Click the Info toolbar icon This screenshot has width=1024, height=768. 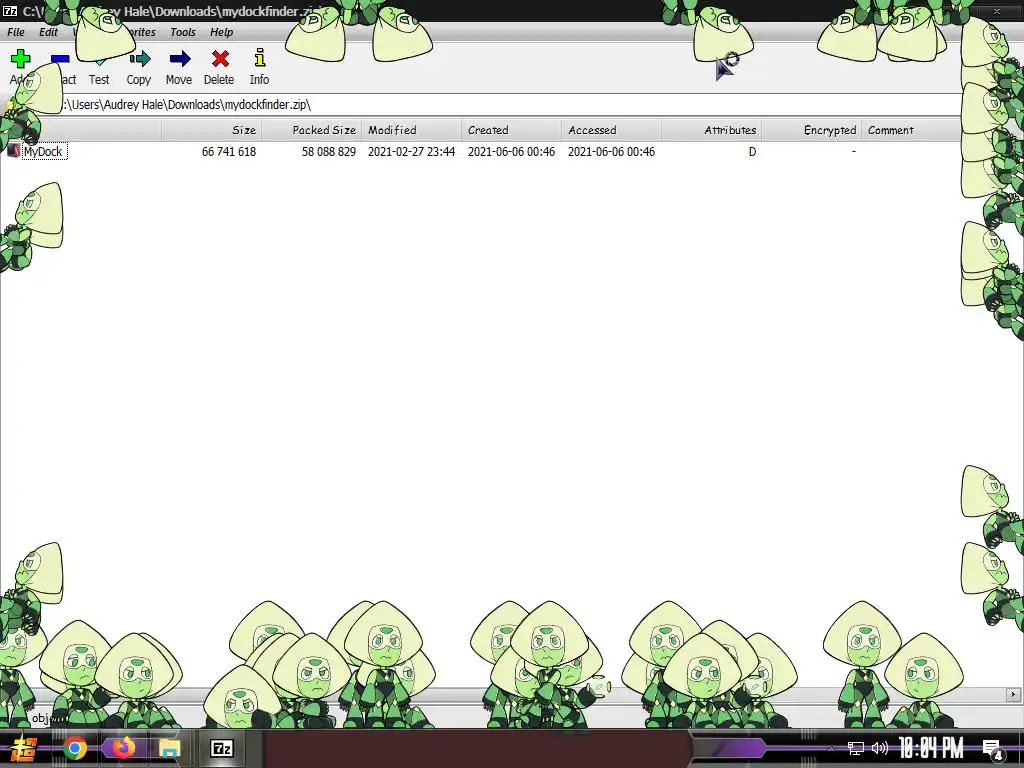tap(260, 57)
